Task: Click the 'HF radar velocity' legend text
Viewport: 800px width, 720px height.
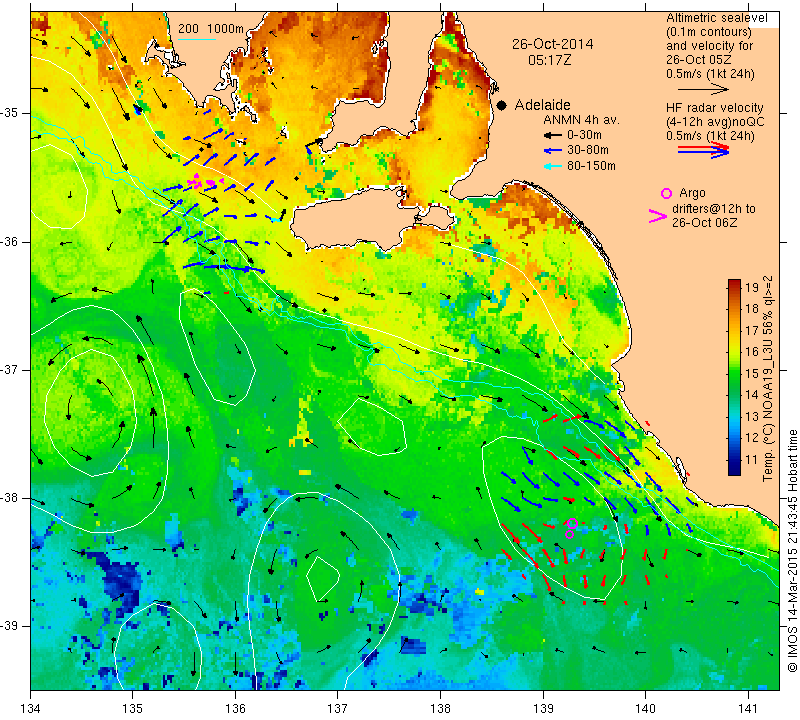Action: (x=714, y=108)
